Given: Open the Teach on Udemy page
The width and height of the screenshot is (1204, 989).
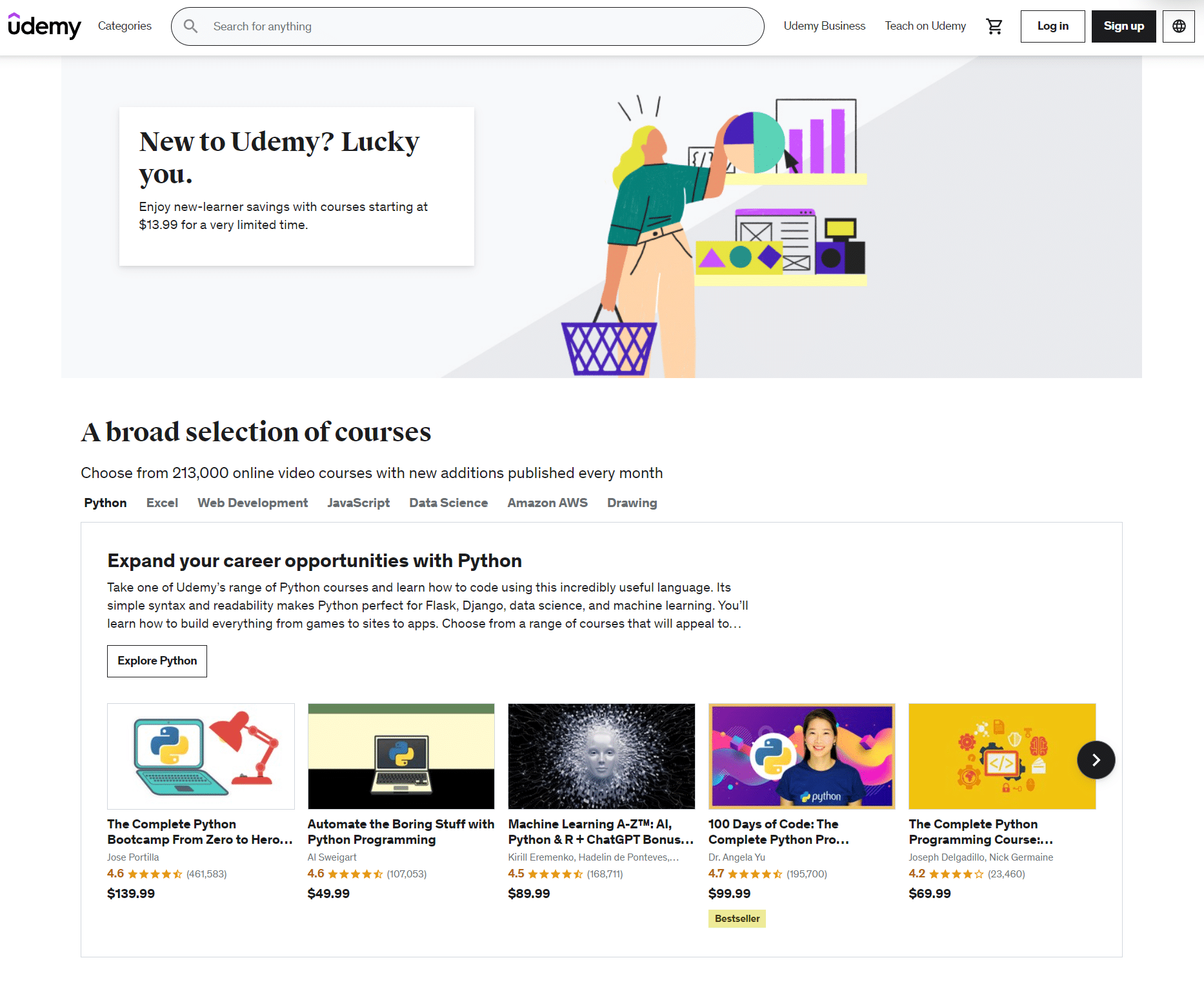Looking at the screenshot, I should click(x=925, y=26).
